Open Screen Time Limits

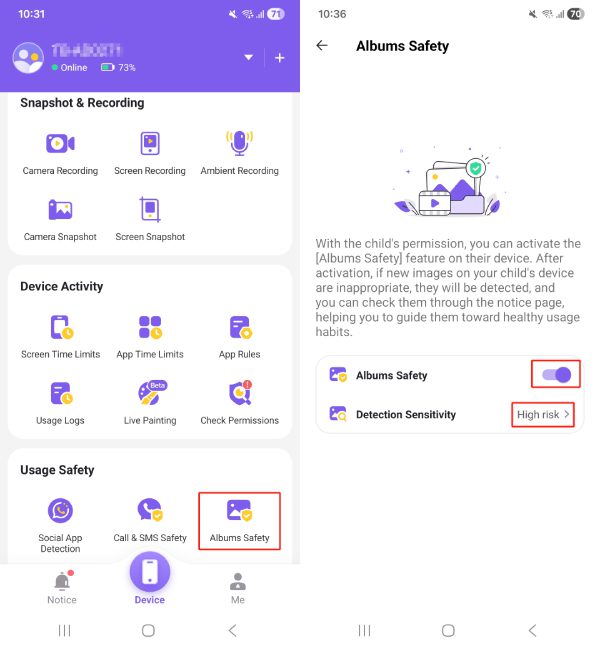pyautogui.click(x=61, y=337)
